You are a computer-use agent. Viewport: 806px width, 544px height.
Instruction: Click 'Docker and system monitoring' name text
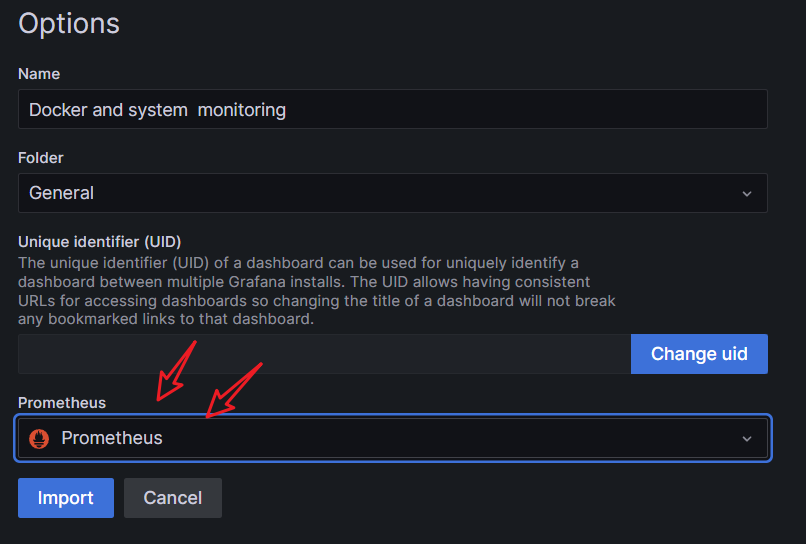point(157,110)
